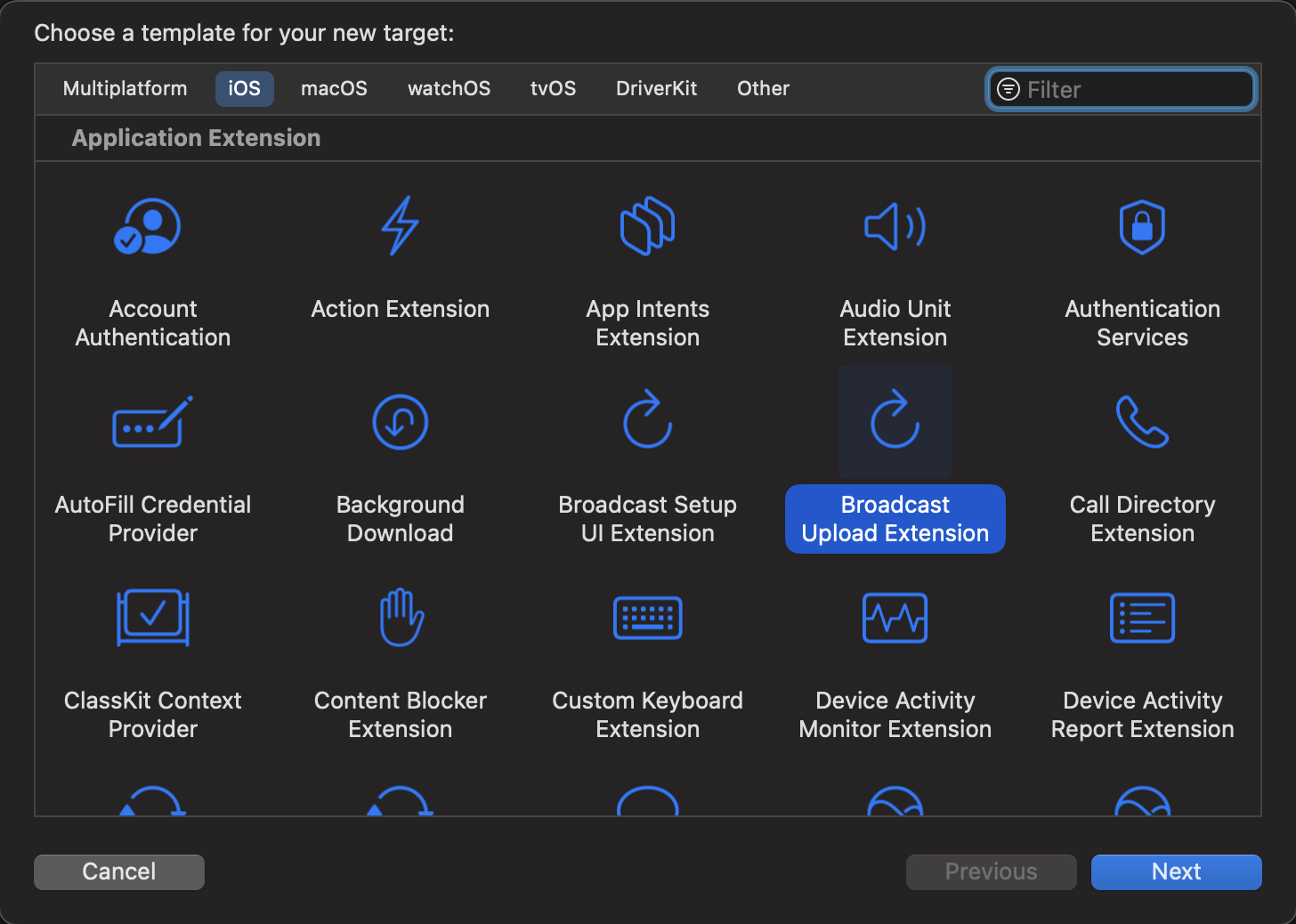The height and width of the screenshot is (924, 1296).
Task: Select the ClassKit Context Provider icon
Action: (152, 618)
